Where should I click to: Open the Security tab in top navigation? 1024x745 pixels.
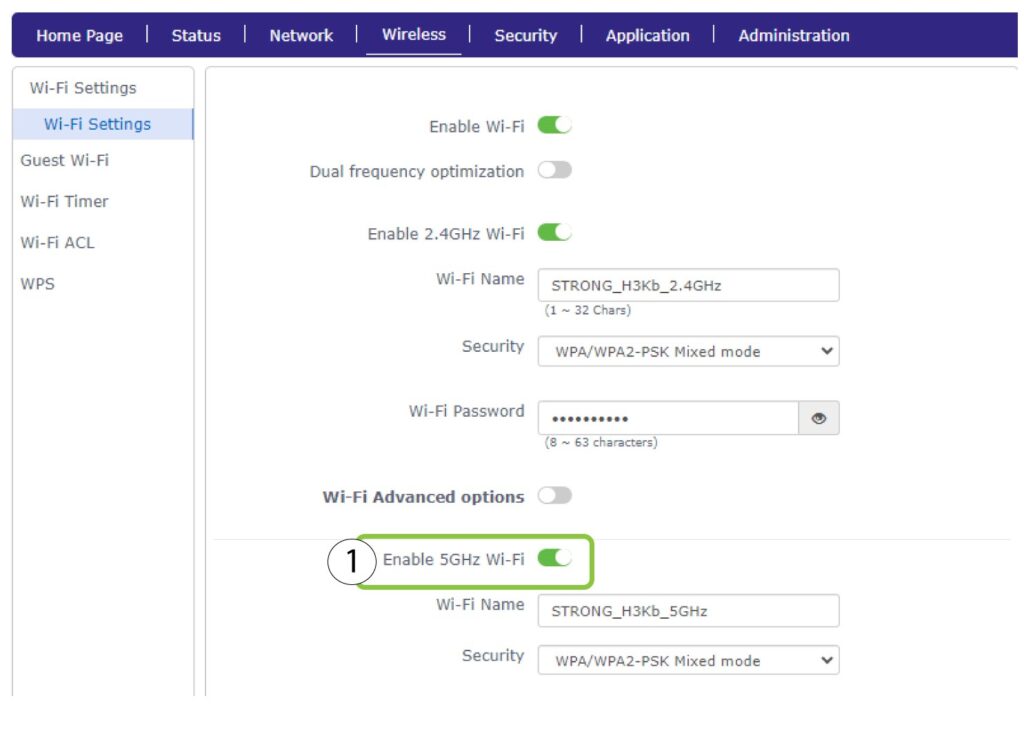point(526,35)
